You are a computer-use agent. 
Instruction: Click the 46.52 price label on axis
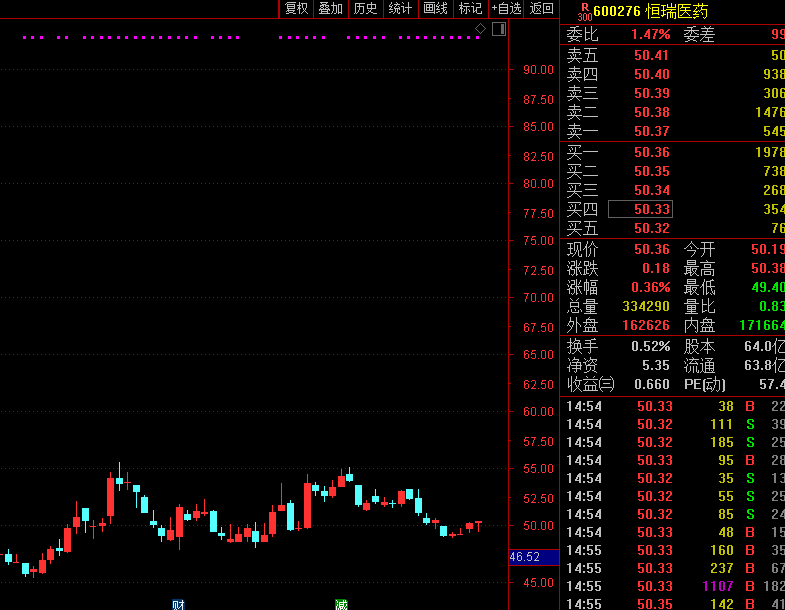[525, 557]
